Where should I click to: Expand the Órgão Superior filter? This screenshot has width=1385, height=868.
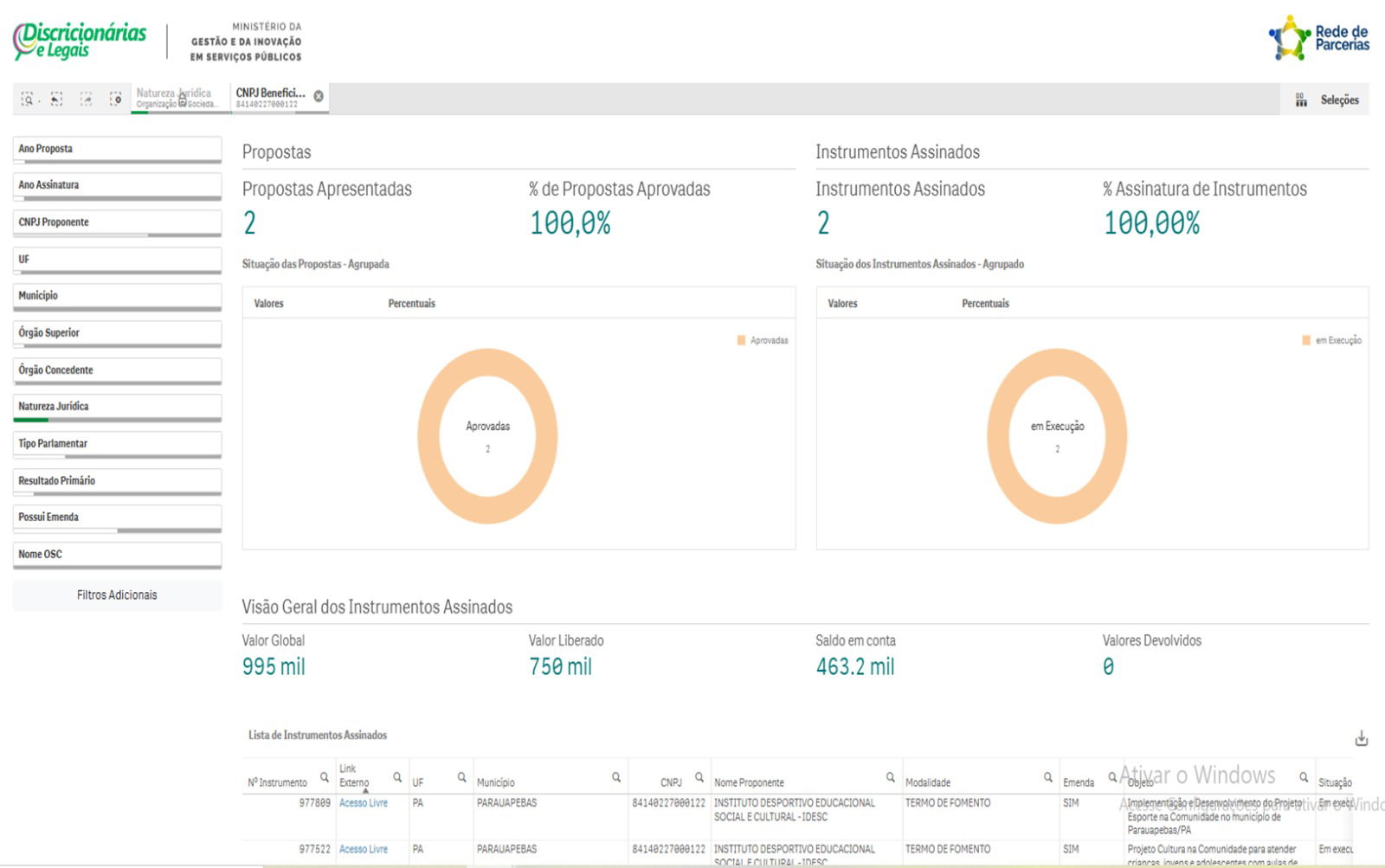117,332
